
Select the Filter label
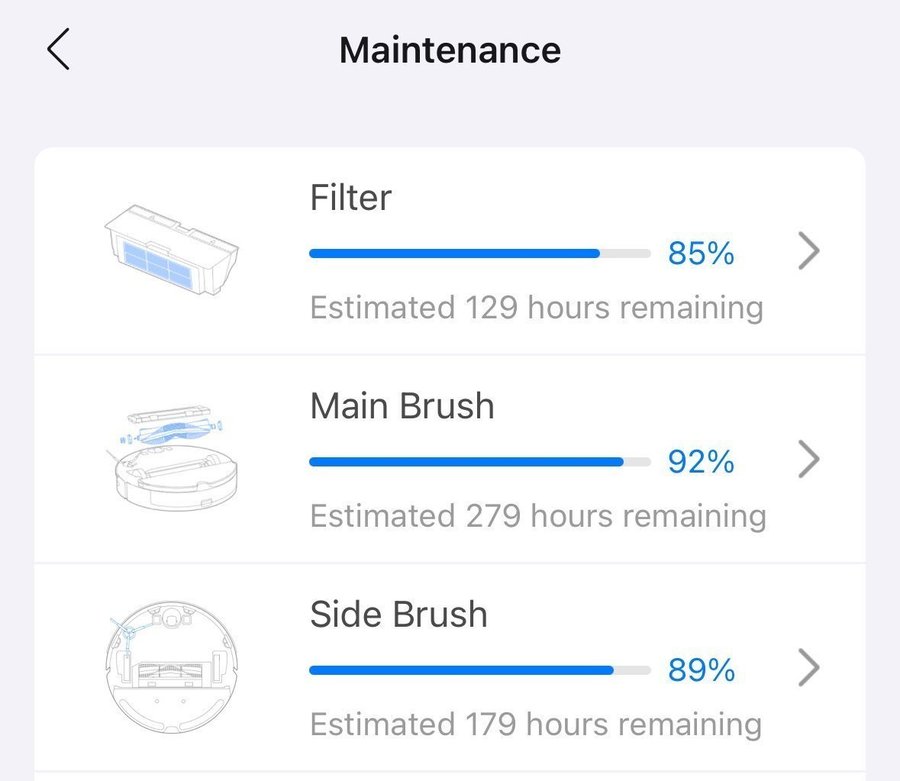point(351,197)
